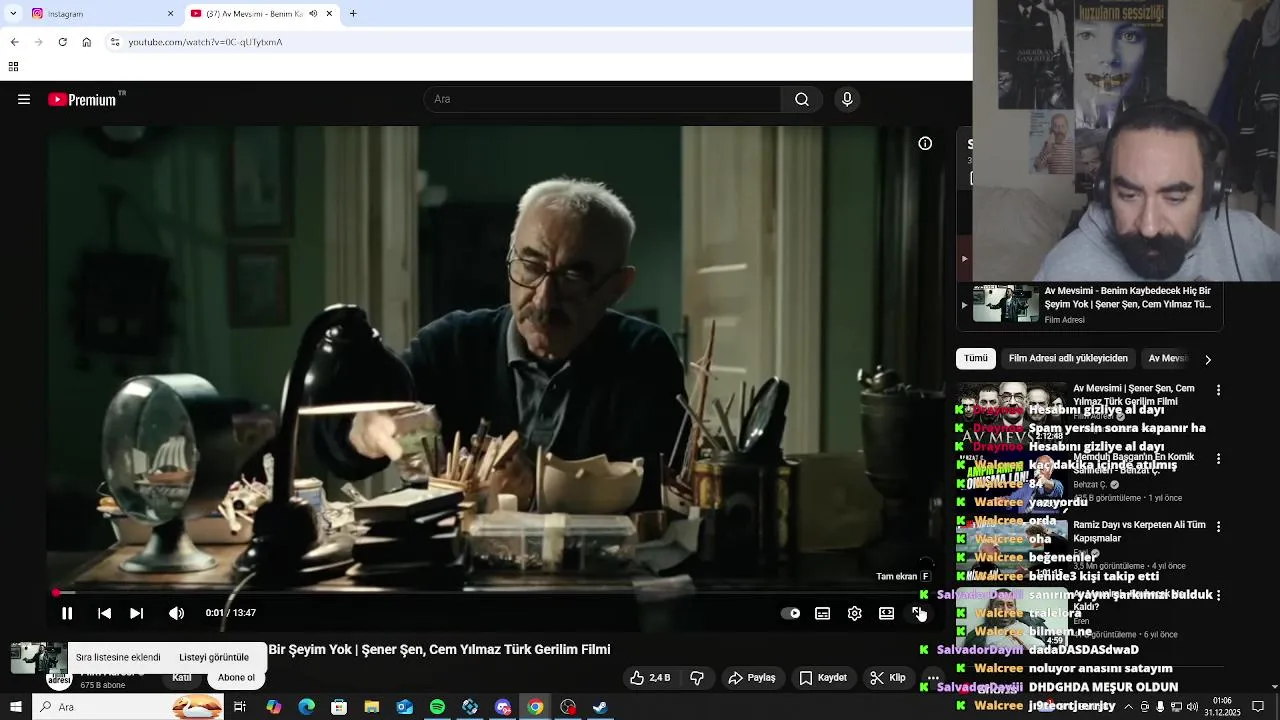1280x720 pixels.
Task: Skip to the next video in the player
Action: [x=137, y=613]
